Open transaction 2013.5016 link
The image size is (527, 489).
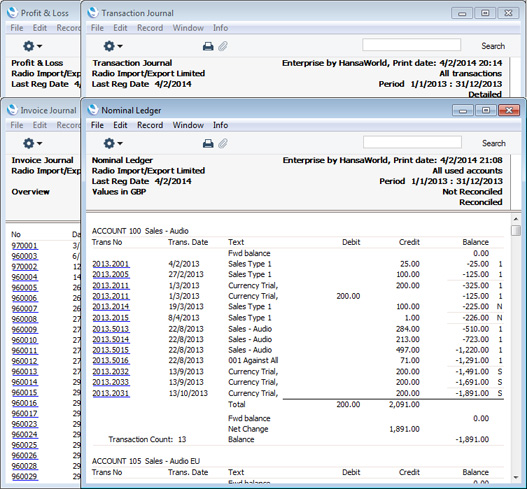pyautogui.click(x=111, y=361)
